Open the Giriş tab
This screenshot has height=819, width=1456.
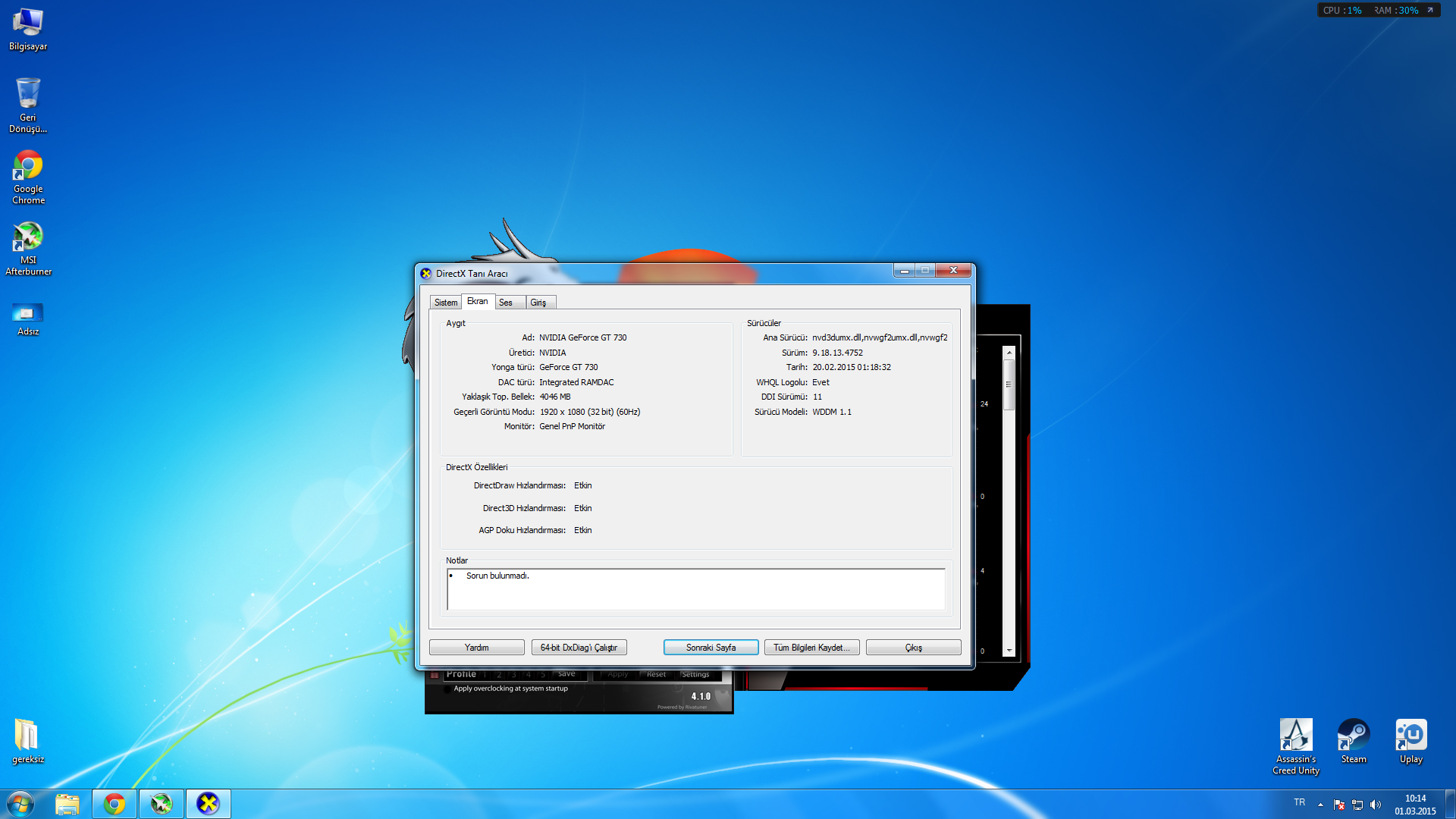tap(538, 303)
